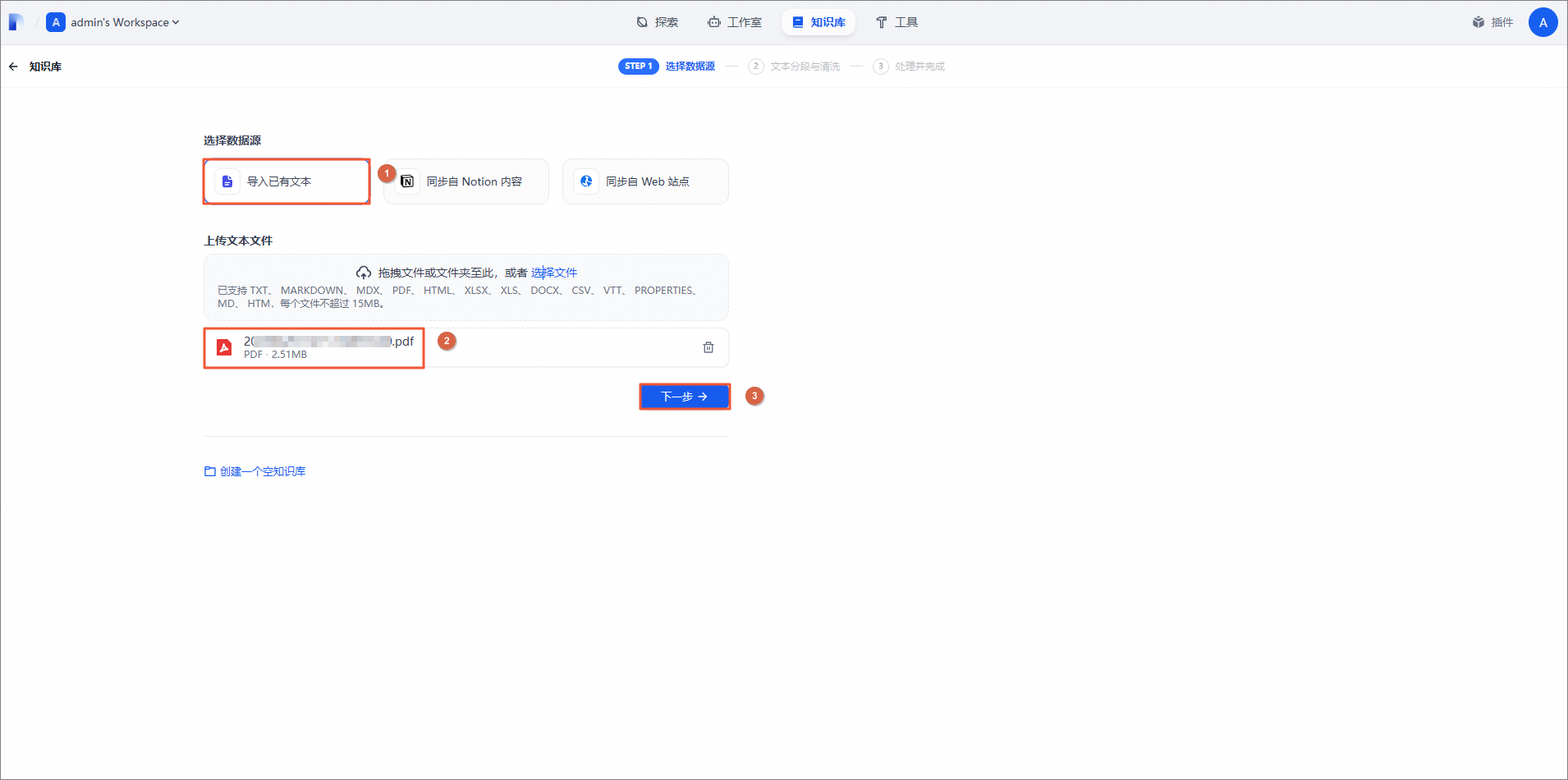Click the 选择数据源 section heading
The width and height of the screenshot is (1568, 780).
(x=232, y=140)
